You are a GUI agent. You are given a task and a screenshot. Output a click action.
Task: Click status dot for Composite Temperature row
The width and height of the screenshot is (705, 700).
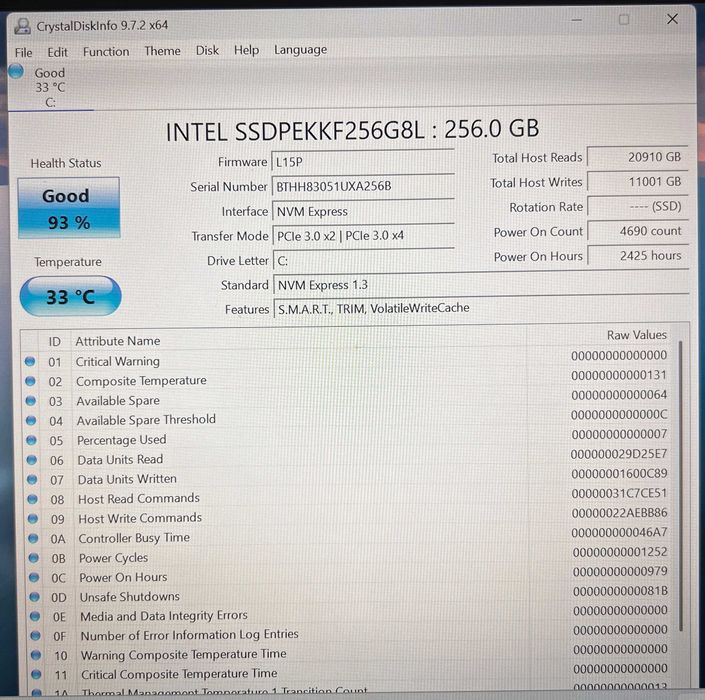tap(30, 381)
